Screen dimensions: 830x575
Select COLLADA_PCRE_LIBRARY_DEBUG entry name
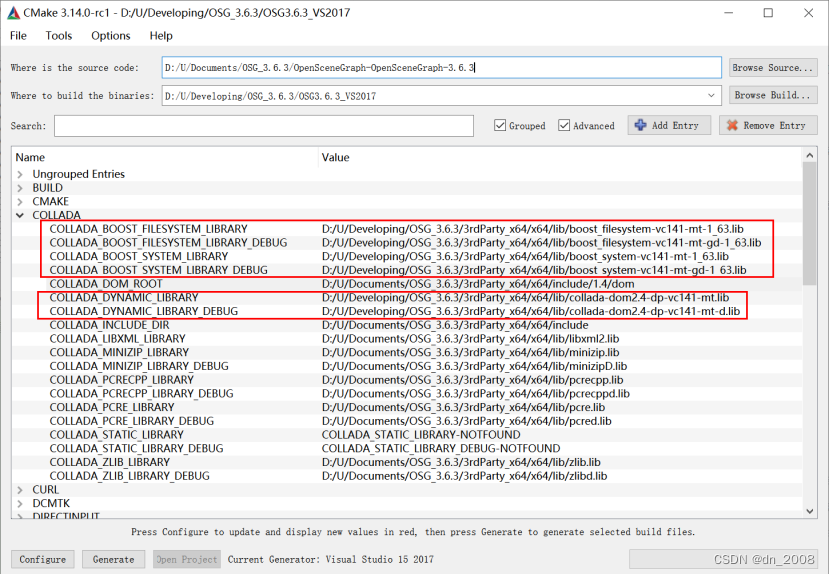coord(132,421)
